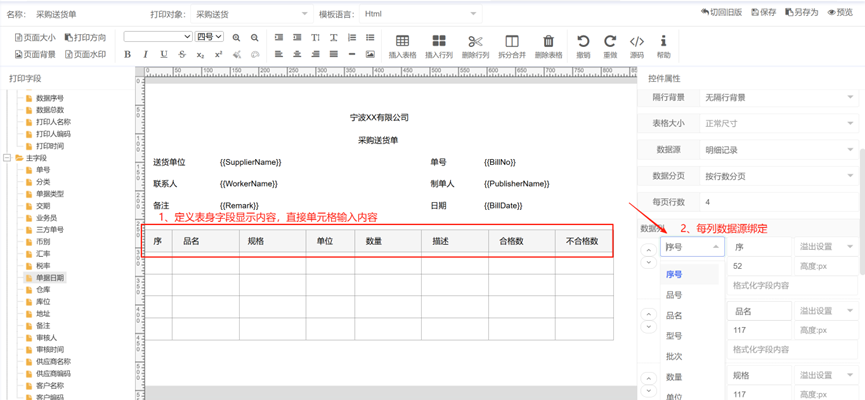
Task: Open the 数据源 明细记录 dropdown
Action: [778, 150]
